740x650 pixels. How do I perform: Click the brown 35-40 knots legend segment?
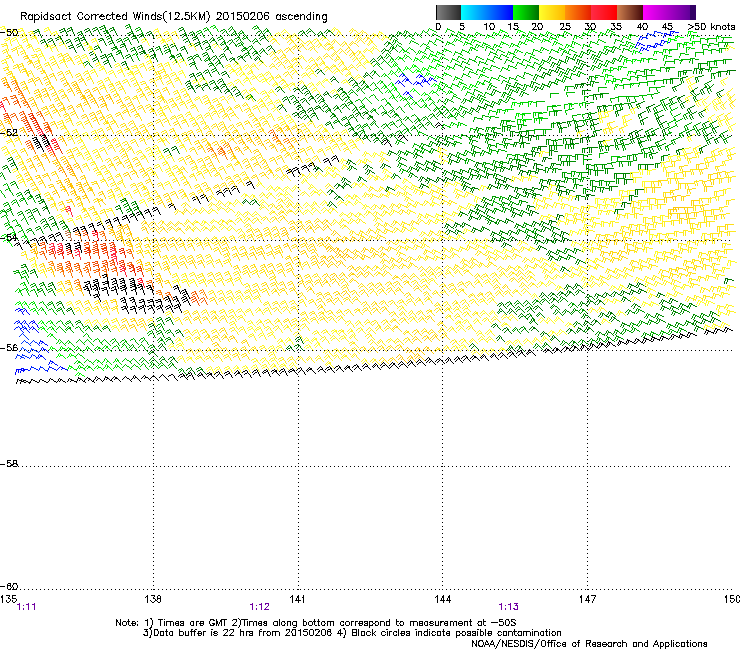coord(630,12)
